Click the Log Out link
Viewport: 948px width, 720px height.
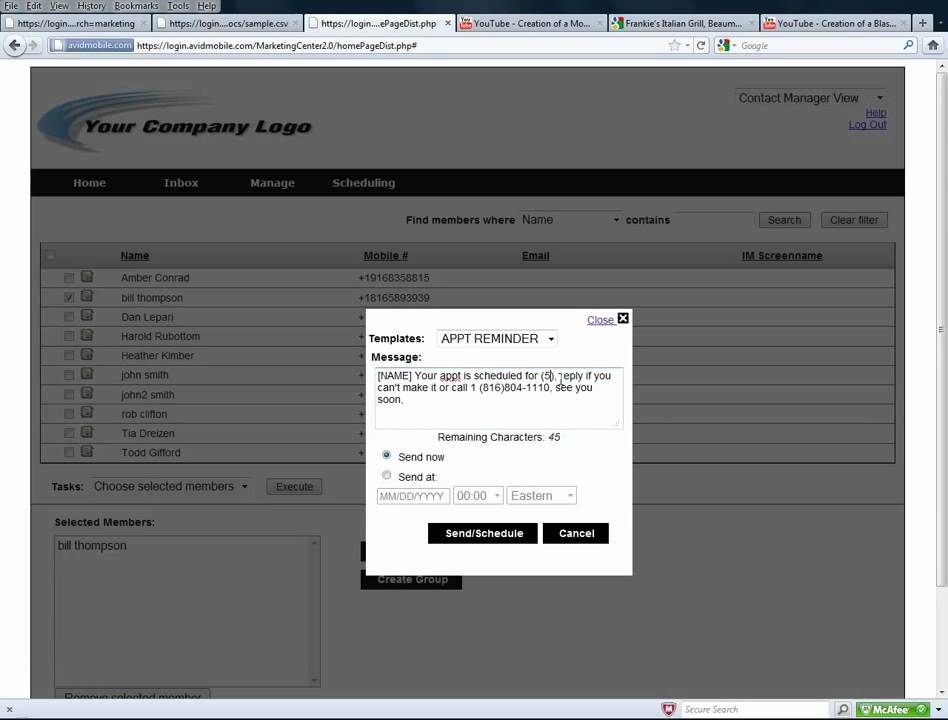click(867, 125)
